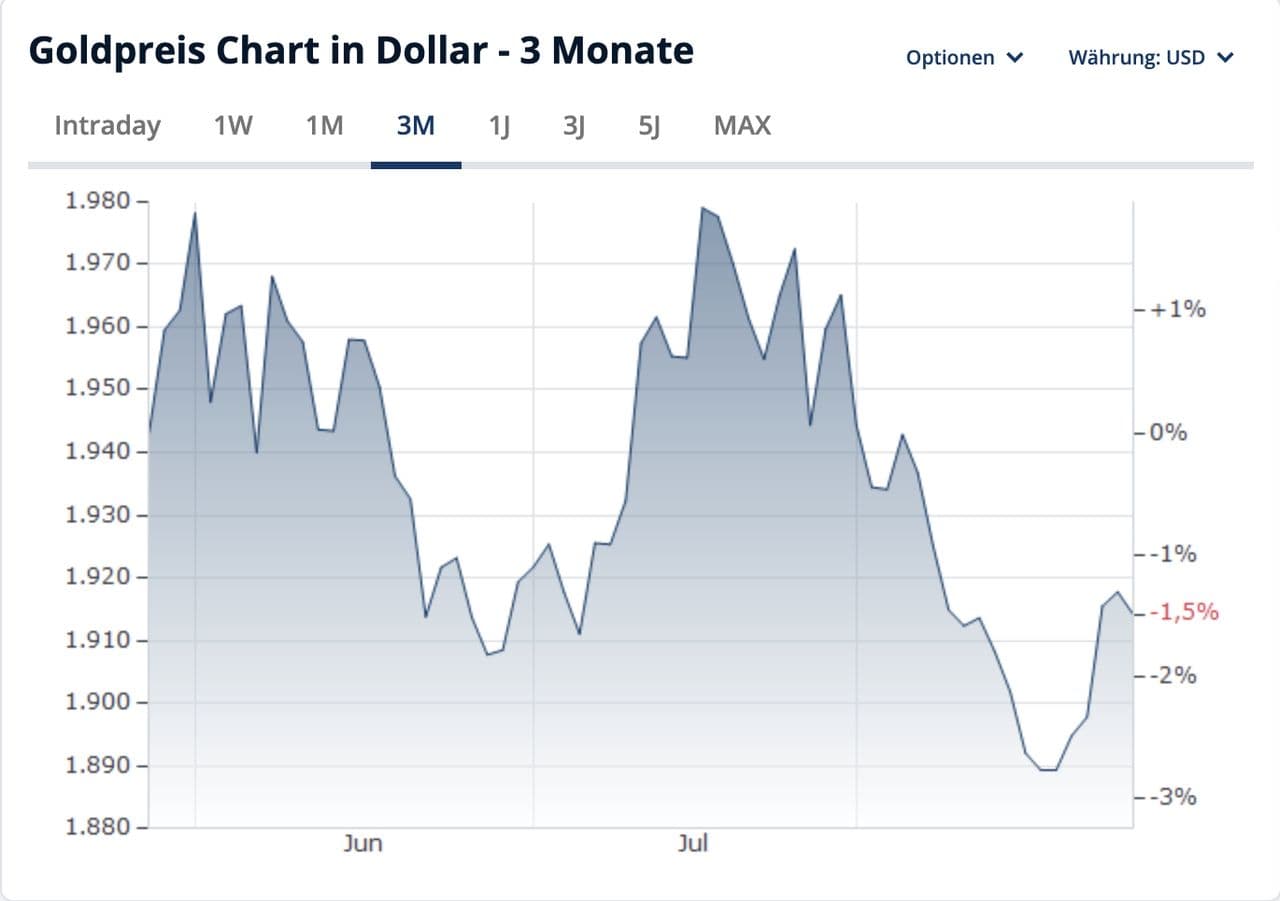Click the chevron next to Währung: USD
Viewport: 1280px width, 901px height.
[x=1226, y=58]
